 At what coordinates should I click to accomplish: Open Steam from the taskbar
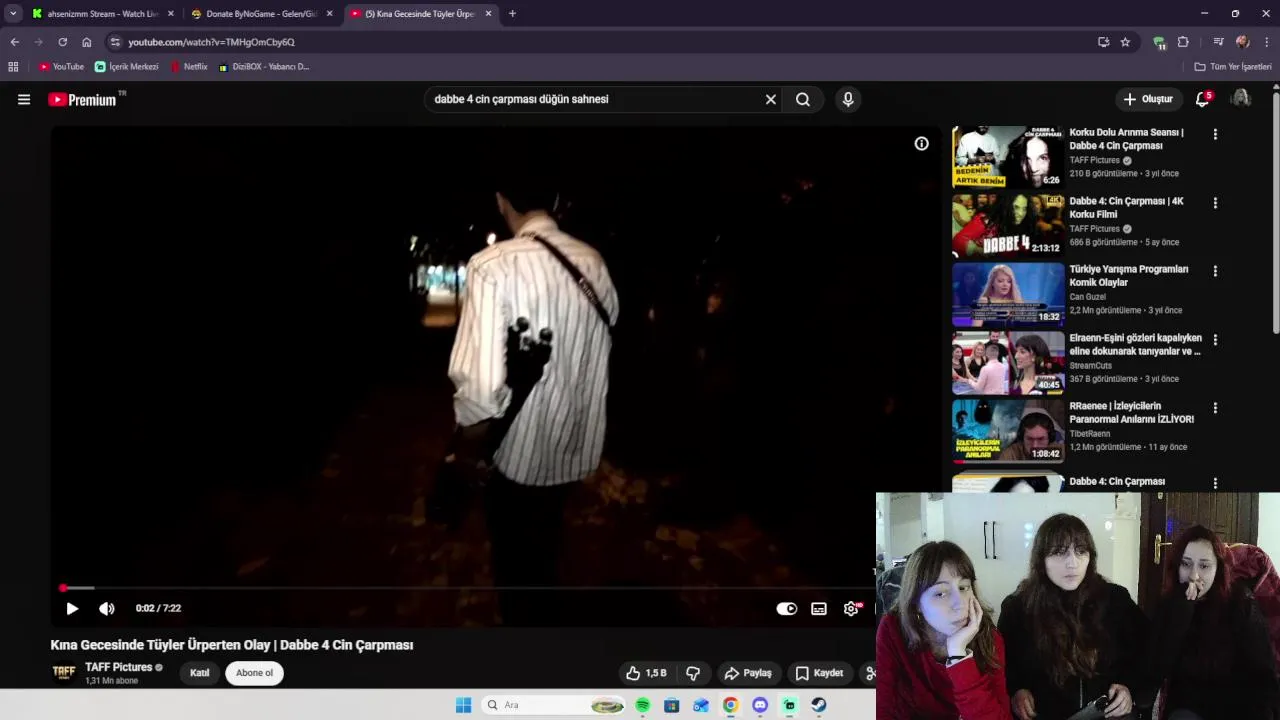tap(819, 705)
